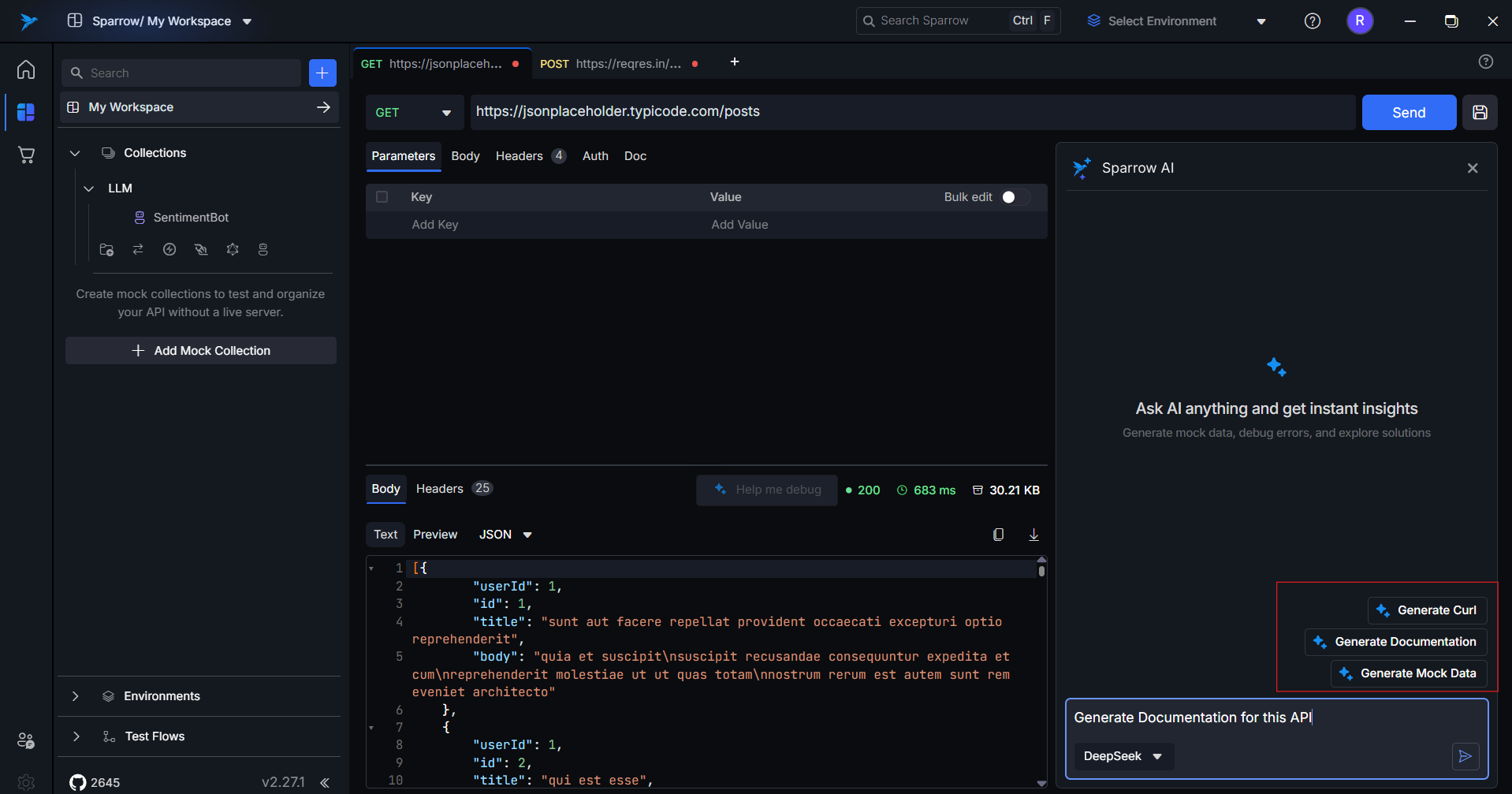Open help question mark in title bar

pyautogui.click(x=1313, y=21)
